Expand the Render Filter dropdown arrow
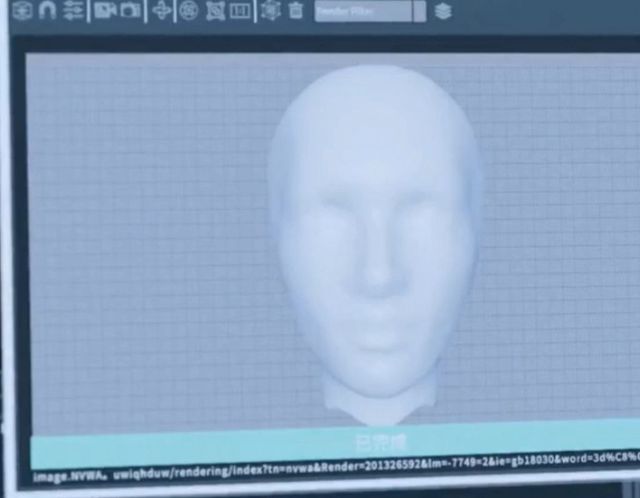Image resolution: width=640 pixels, height=498 pixels. tap(419, 11)
